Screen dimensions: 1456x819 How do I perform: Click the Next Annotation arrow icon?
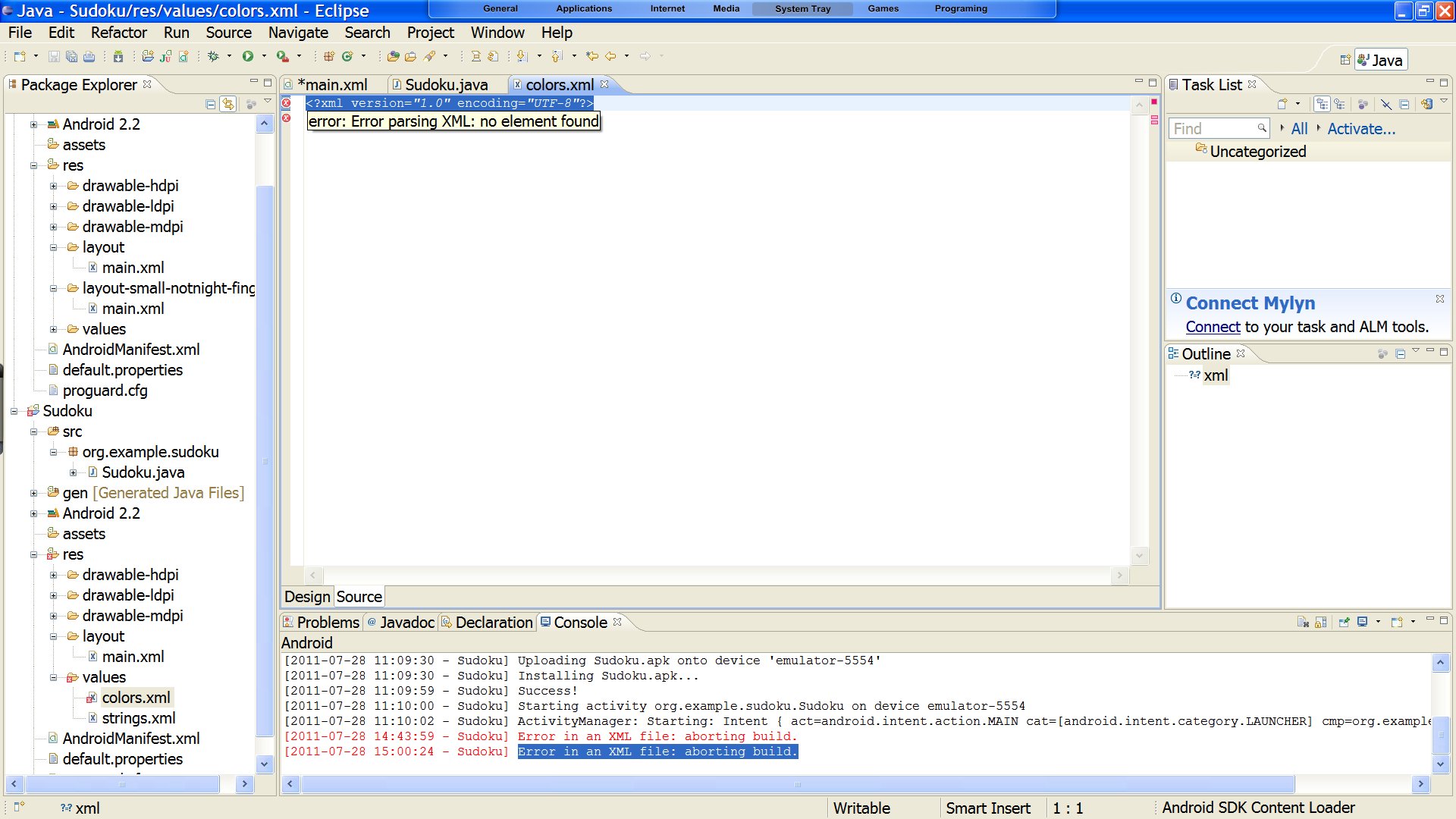coord(522,56)
